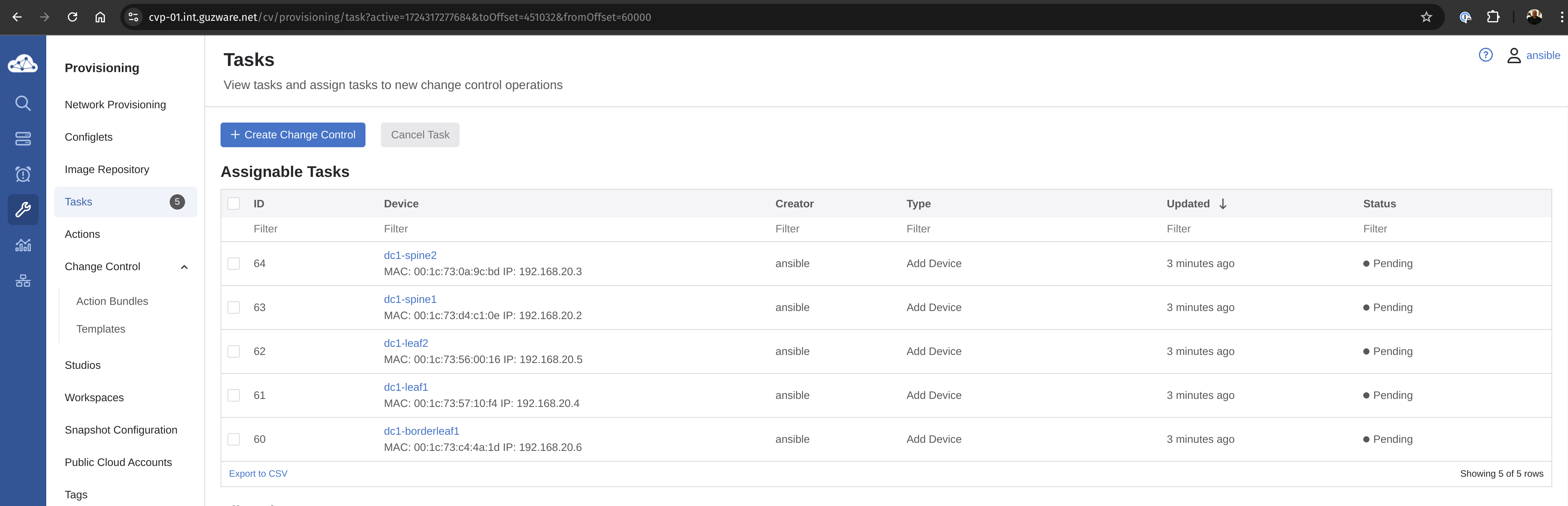
Task: Open Snapshot Configuration menu item
Action: click(x=121, y=430)
